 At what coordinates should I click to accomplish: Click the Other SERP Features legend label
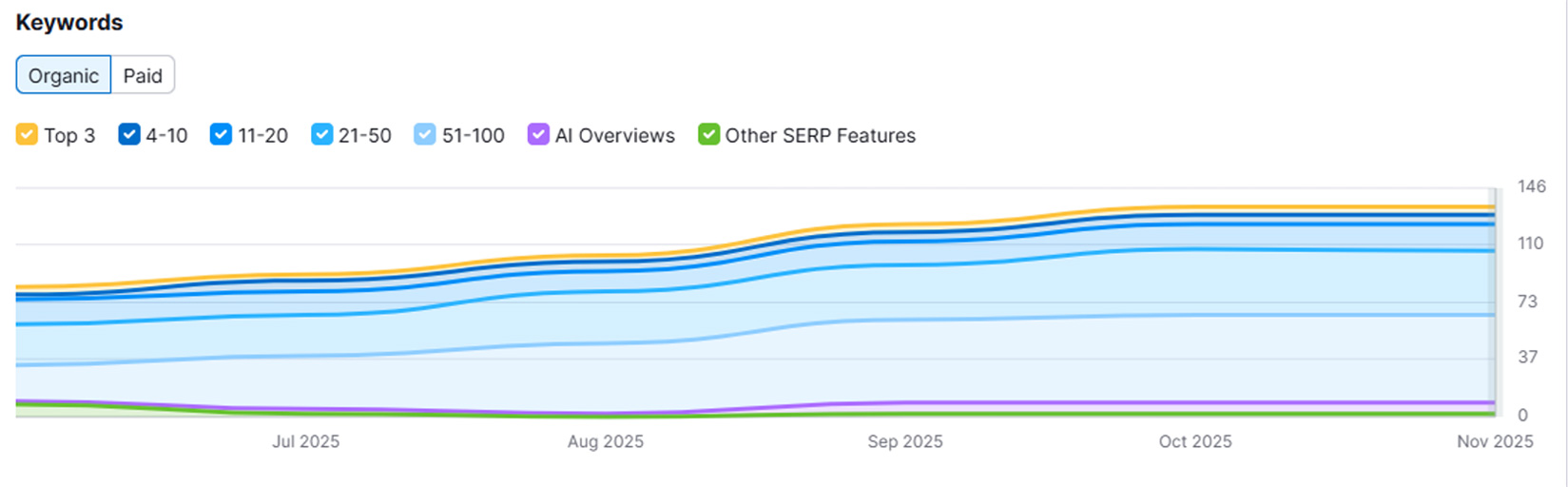(x=820, y=136)
